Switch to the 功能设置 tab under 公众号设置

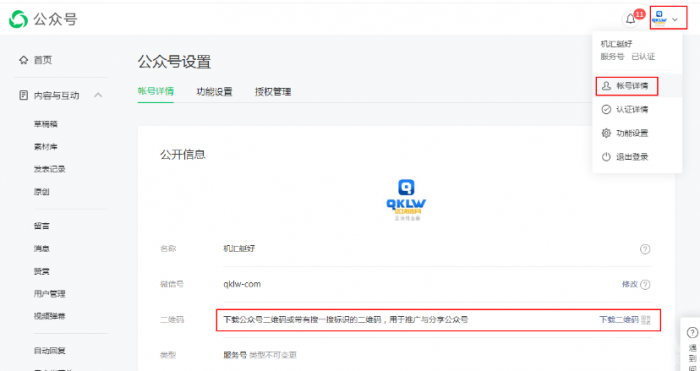click(214, 92)
